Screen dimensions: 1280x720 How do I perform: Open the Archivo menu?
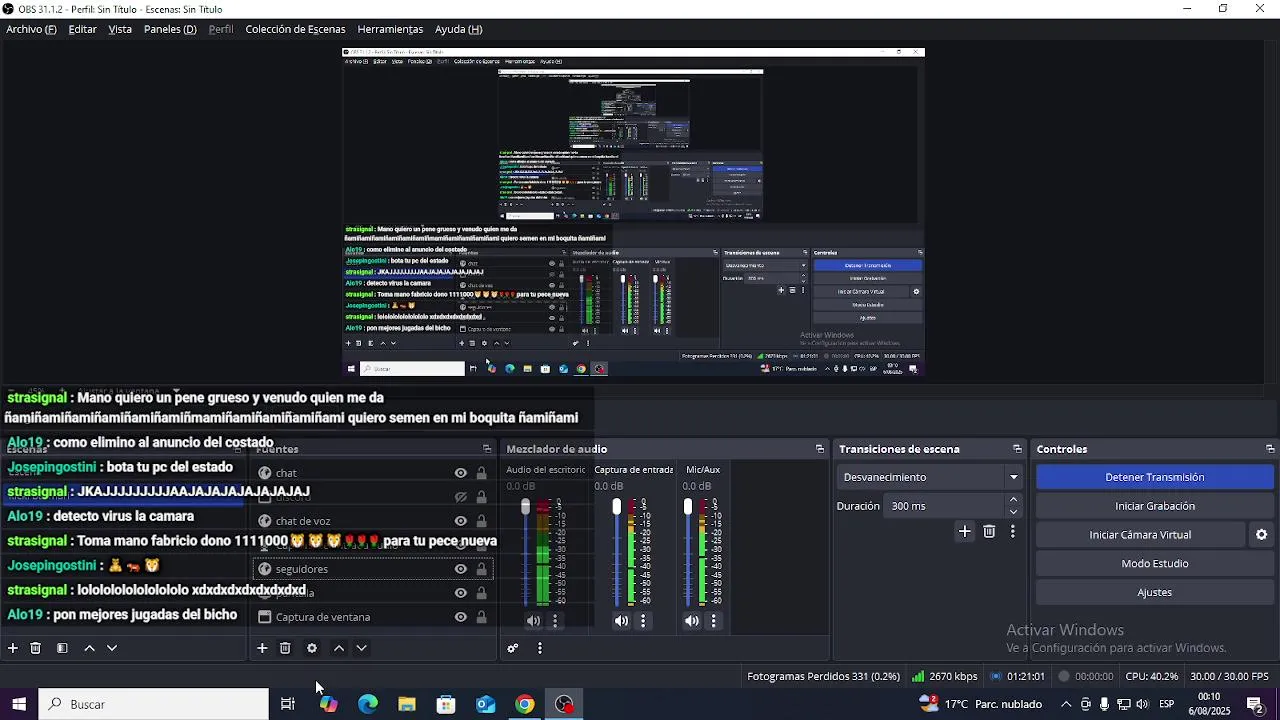31,29
